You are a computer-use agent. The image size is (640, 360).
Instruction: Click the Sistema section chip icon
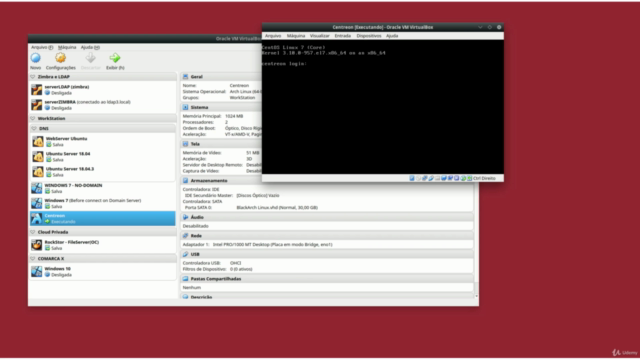point(185,107)
